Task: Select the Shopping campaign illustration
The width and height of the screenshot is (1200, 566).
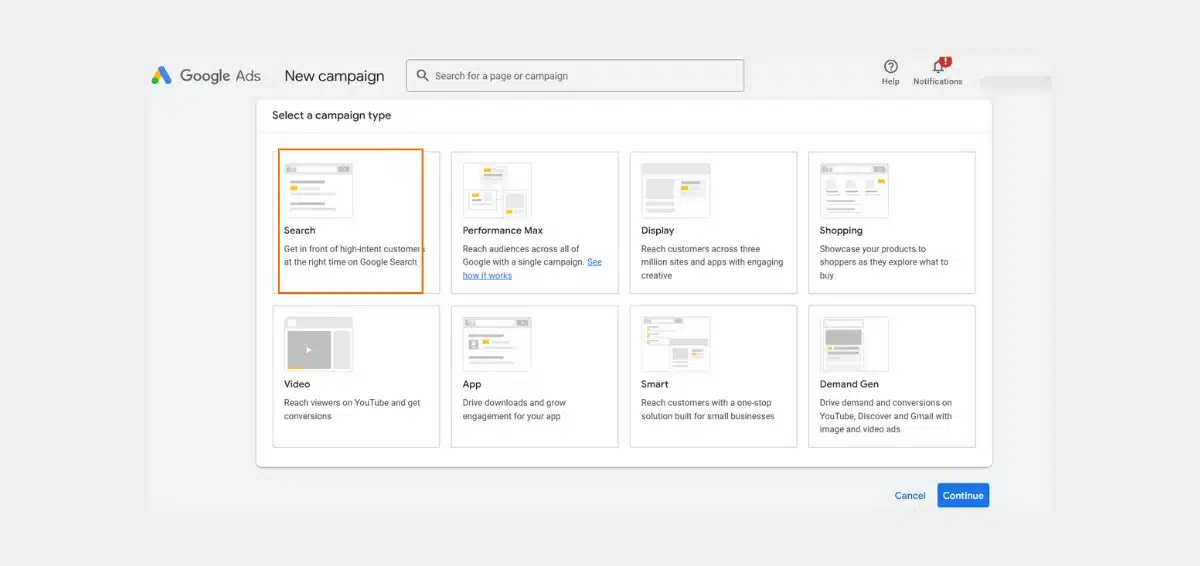Action: coord(854,190)
